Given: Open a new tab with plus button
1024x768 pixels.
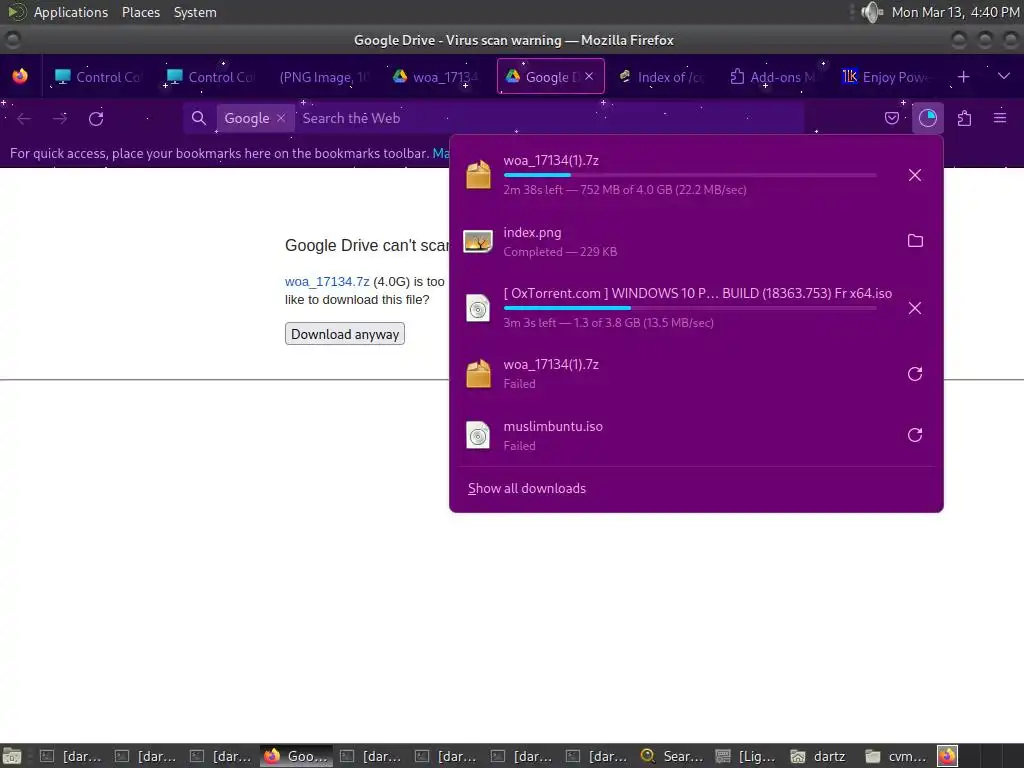Looking at the screenshot, I should tap(963, 76).
